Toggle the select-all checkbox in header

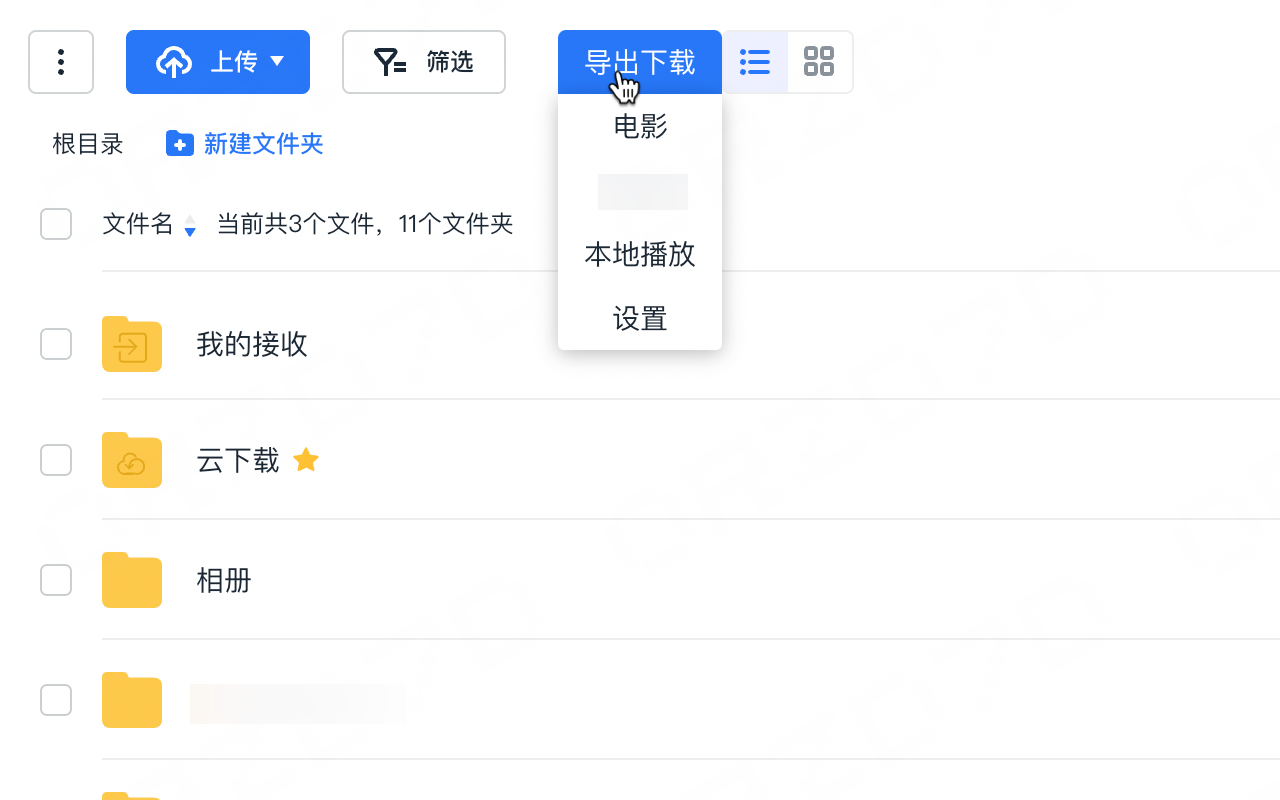pyautogui.click(x=56, y=224)
